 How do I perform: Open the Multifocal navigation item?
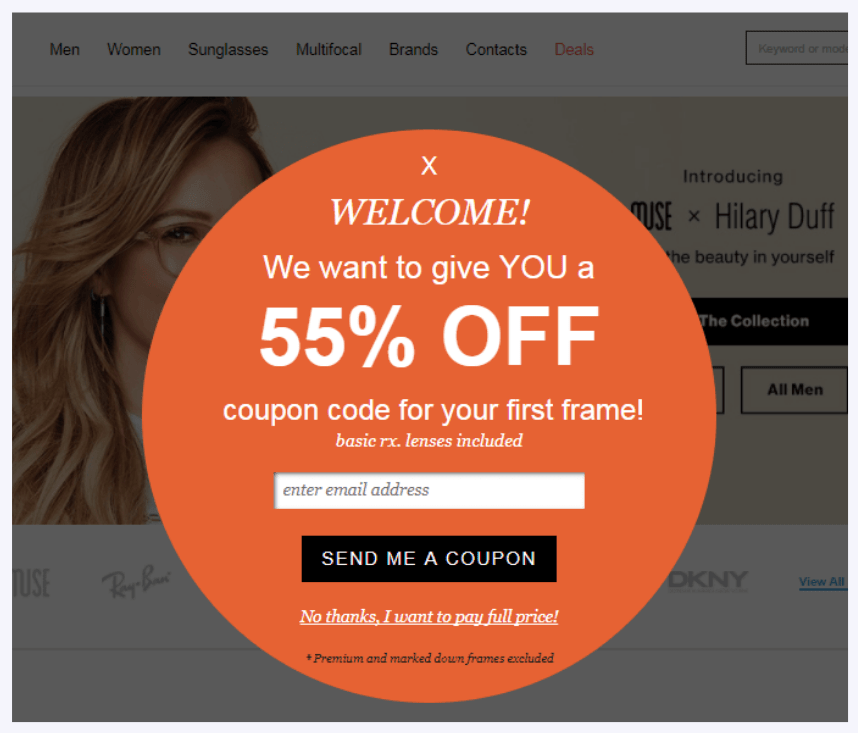coord(329,49)
